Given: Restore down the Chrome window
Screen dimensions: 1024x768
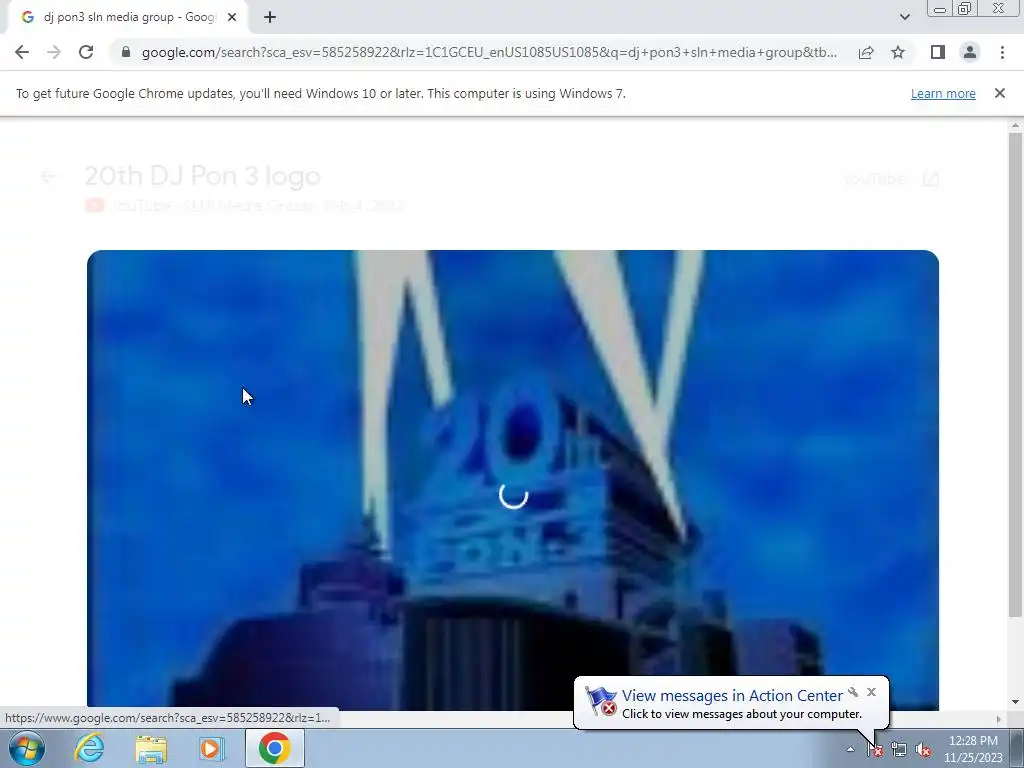Looking at the screenshot, I should coord(964,9).
